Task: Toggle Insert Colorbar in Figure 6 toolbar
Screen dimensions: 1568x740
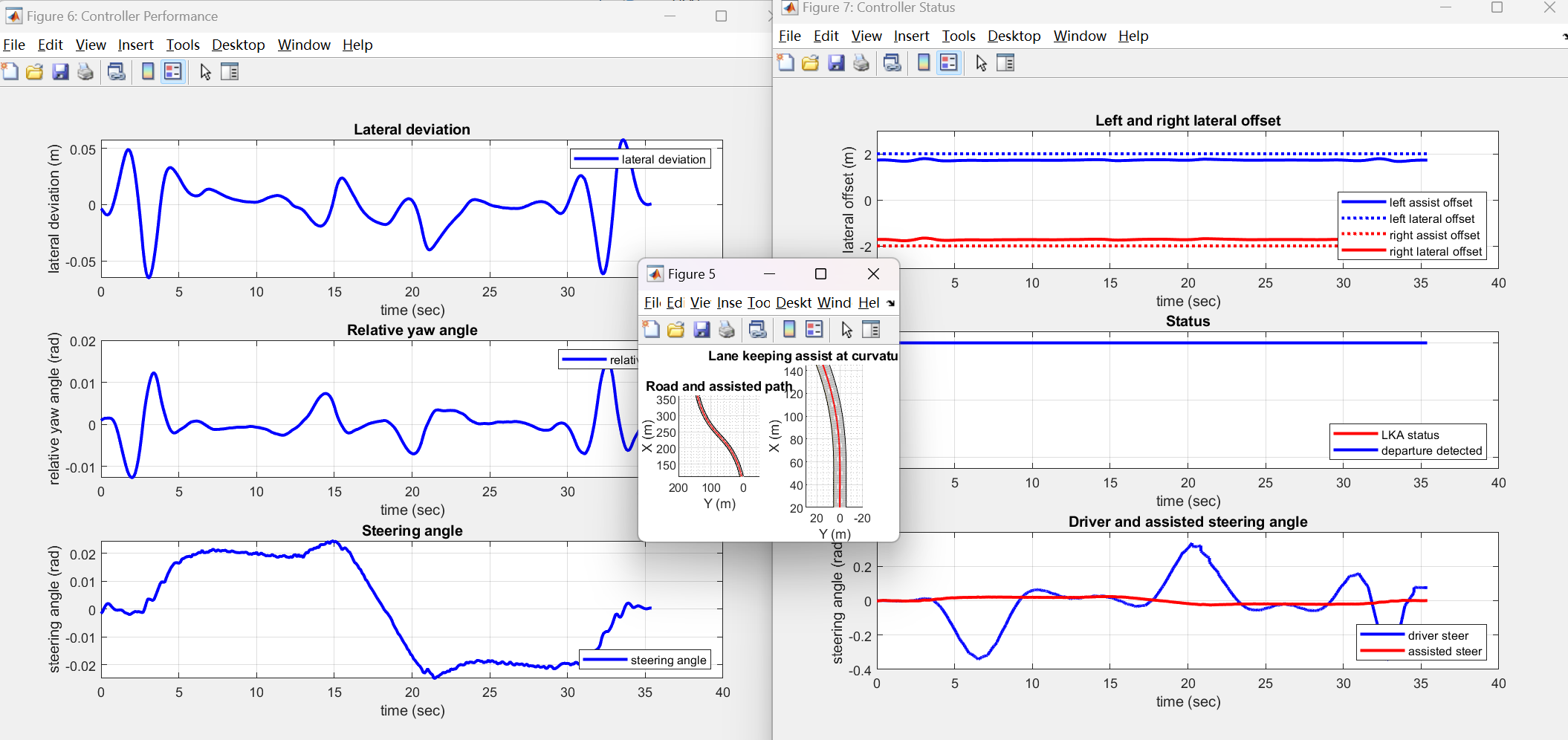Action: click(x=148, y=71)
